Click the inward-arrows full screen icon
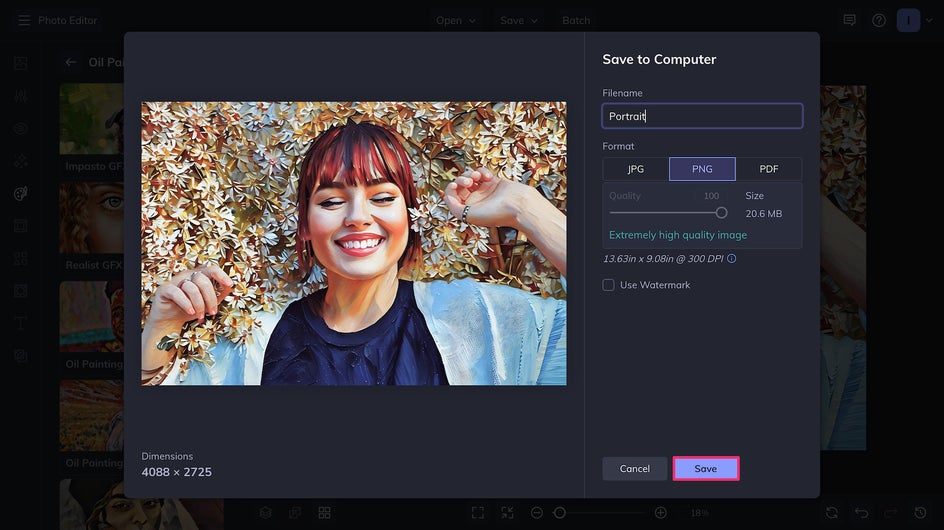944x530 pixels. (x=508, y=513)
